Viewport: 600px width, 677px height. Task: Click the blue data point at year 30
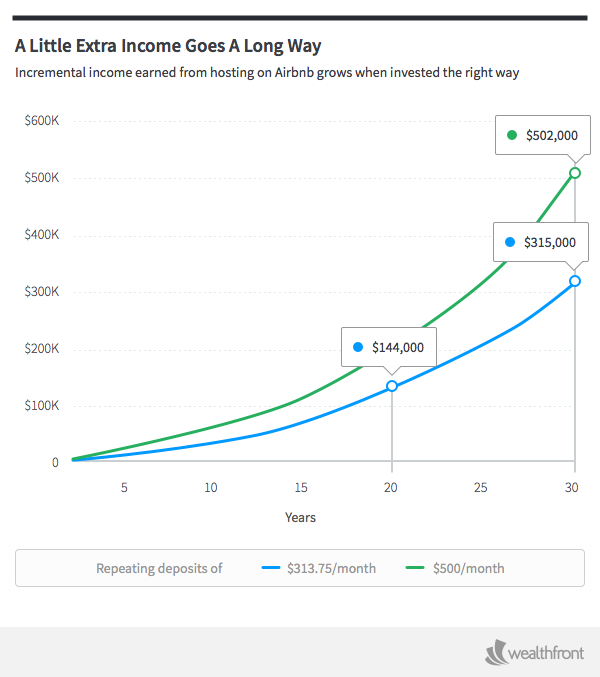(x=574, y=281)
